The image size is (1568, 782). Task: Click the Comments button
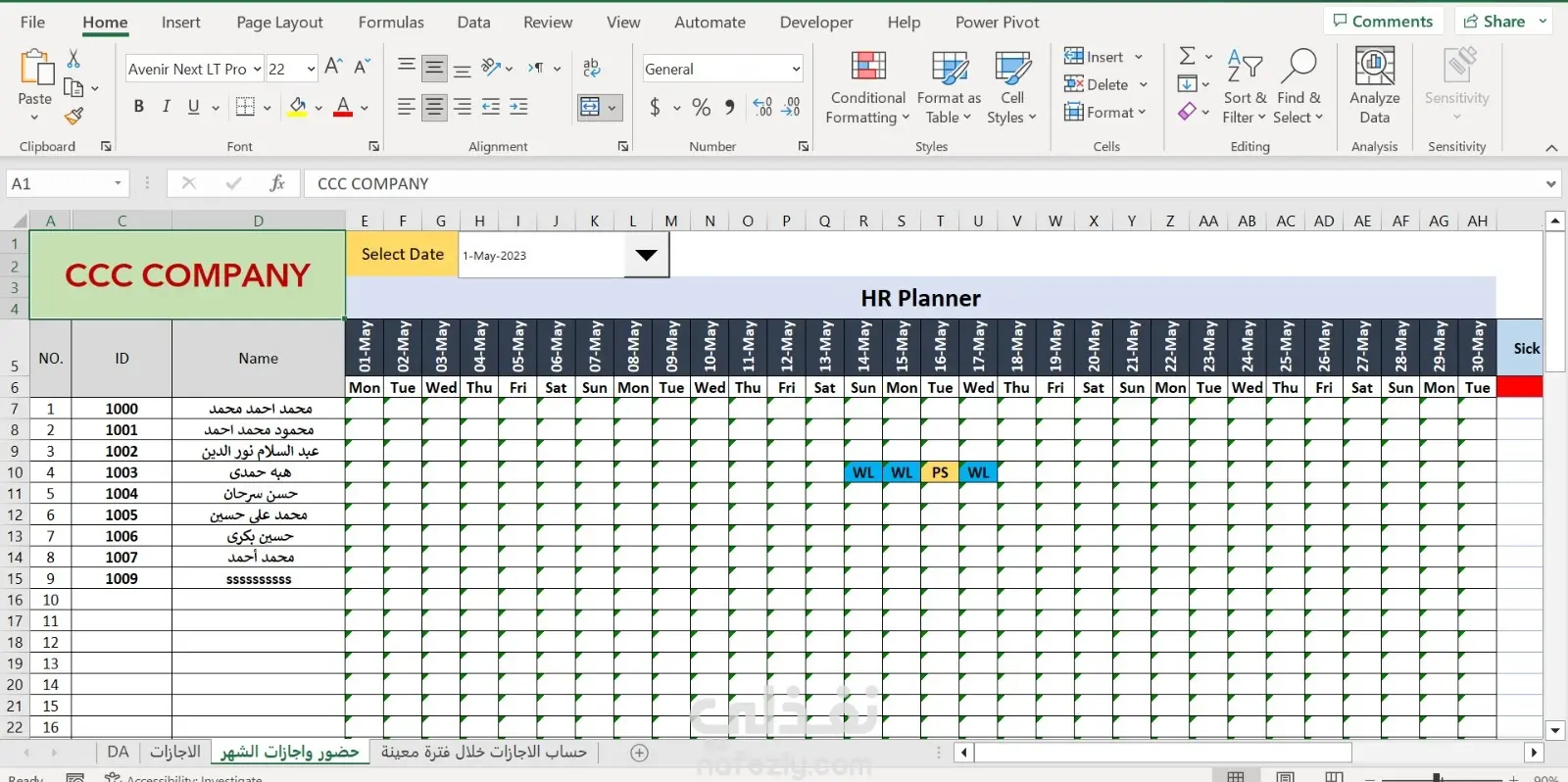[1382, 21]
